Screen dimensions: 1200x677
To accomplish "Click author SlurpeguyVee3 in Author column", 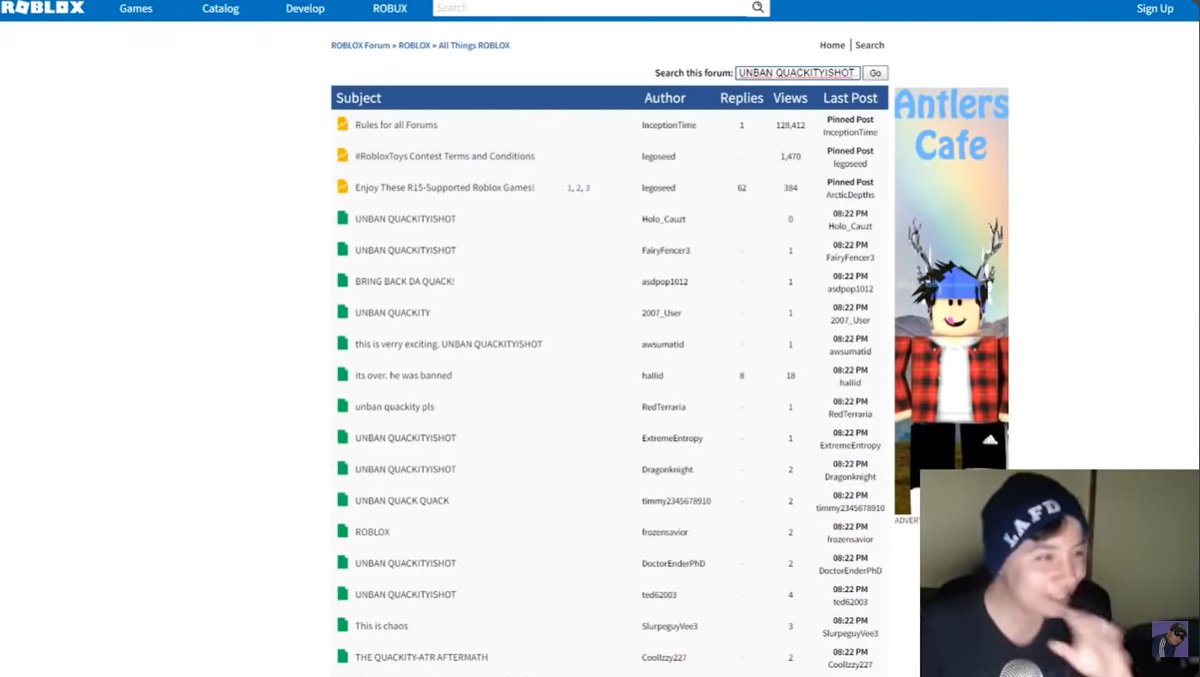I will [670, 626].
